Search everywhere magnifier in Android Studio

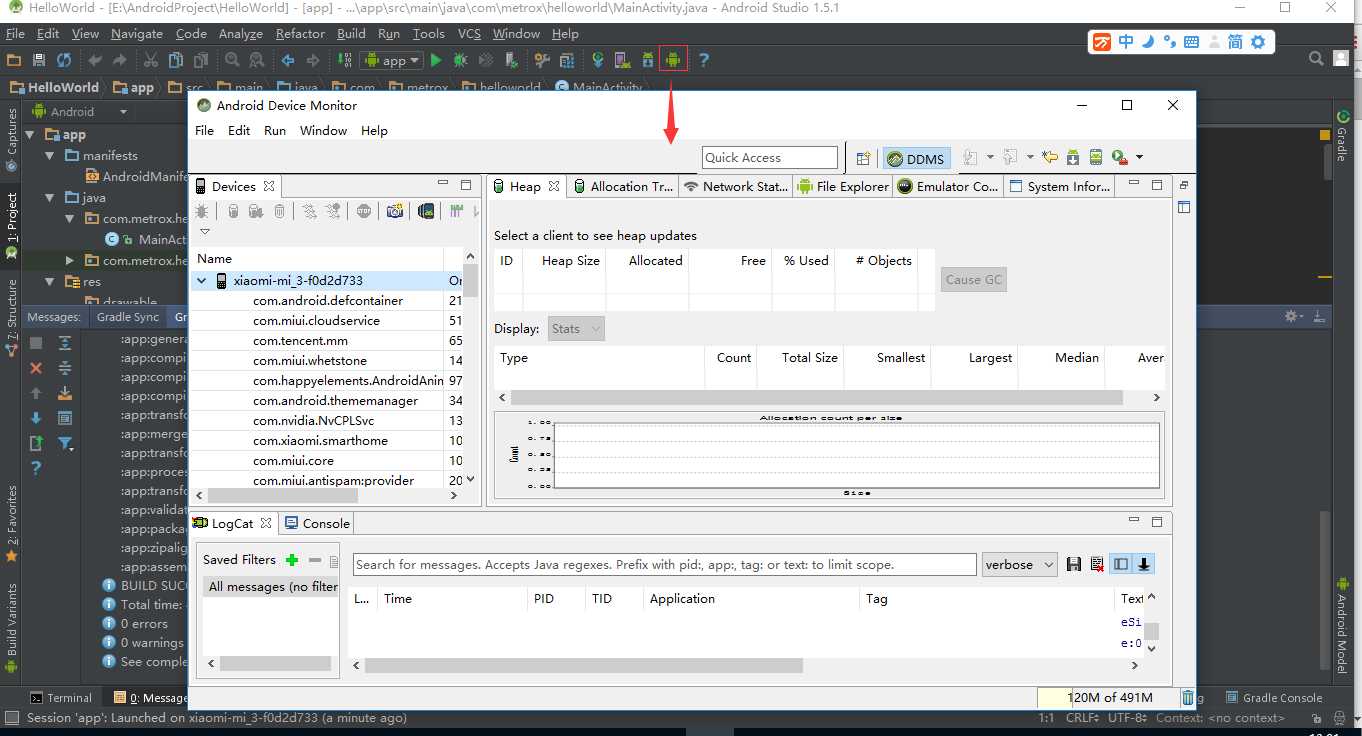(x=1316, y=60)
